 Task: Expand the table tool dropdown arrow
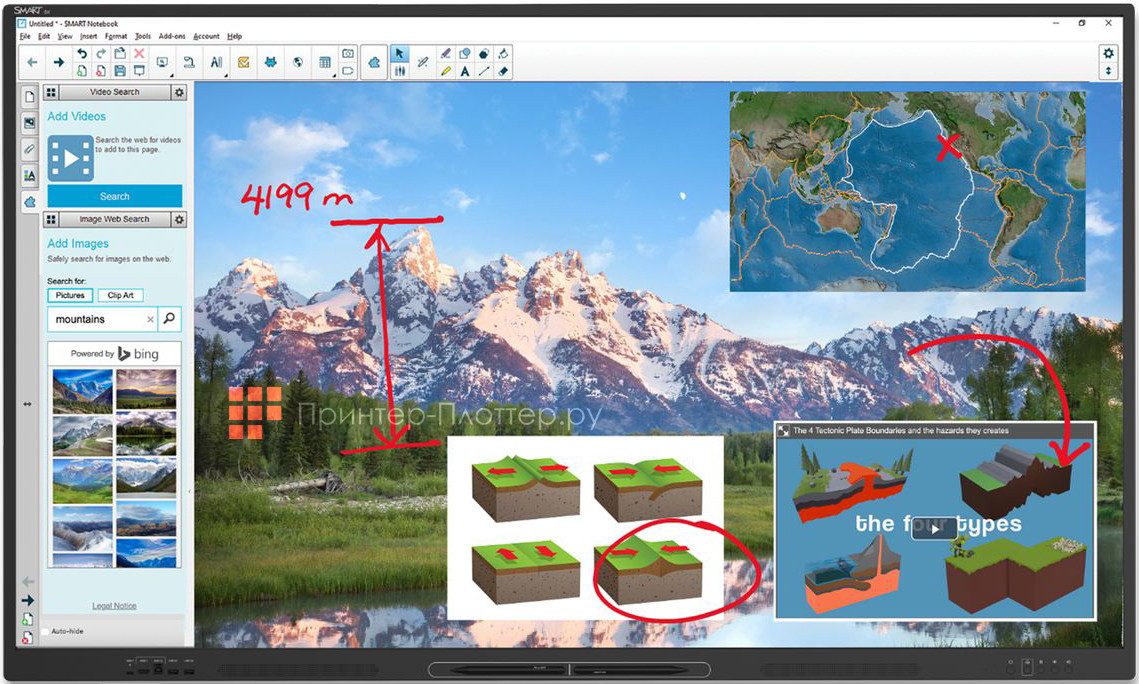coord(334,73)
